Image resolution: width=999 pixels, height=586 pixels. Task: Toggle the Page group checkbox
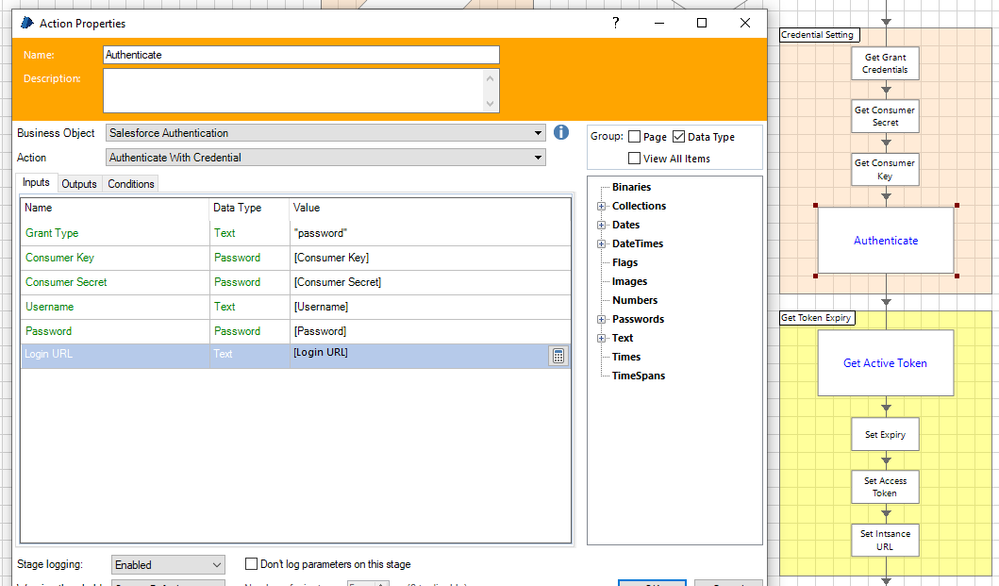coord(634,137)
